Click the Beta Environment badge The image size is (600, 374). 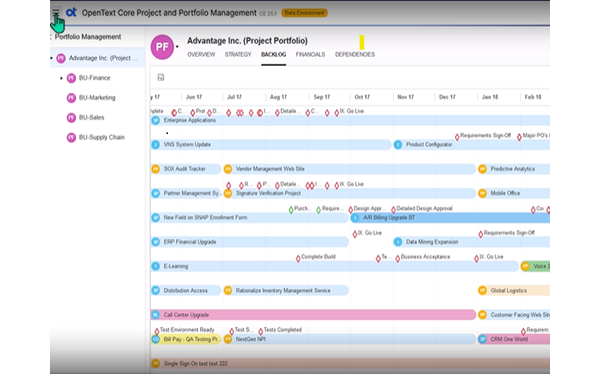pos(305,13)
